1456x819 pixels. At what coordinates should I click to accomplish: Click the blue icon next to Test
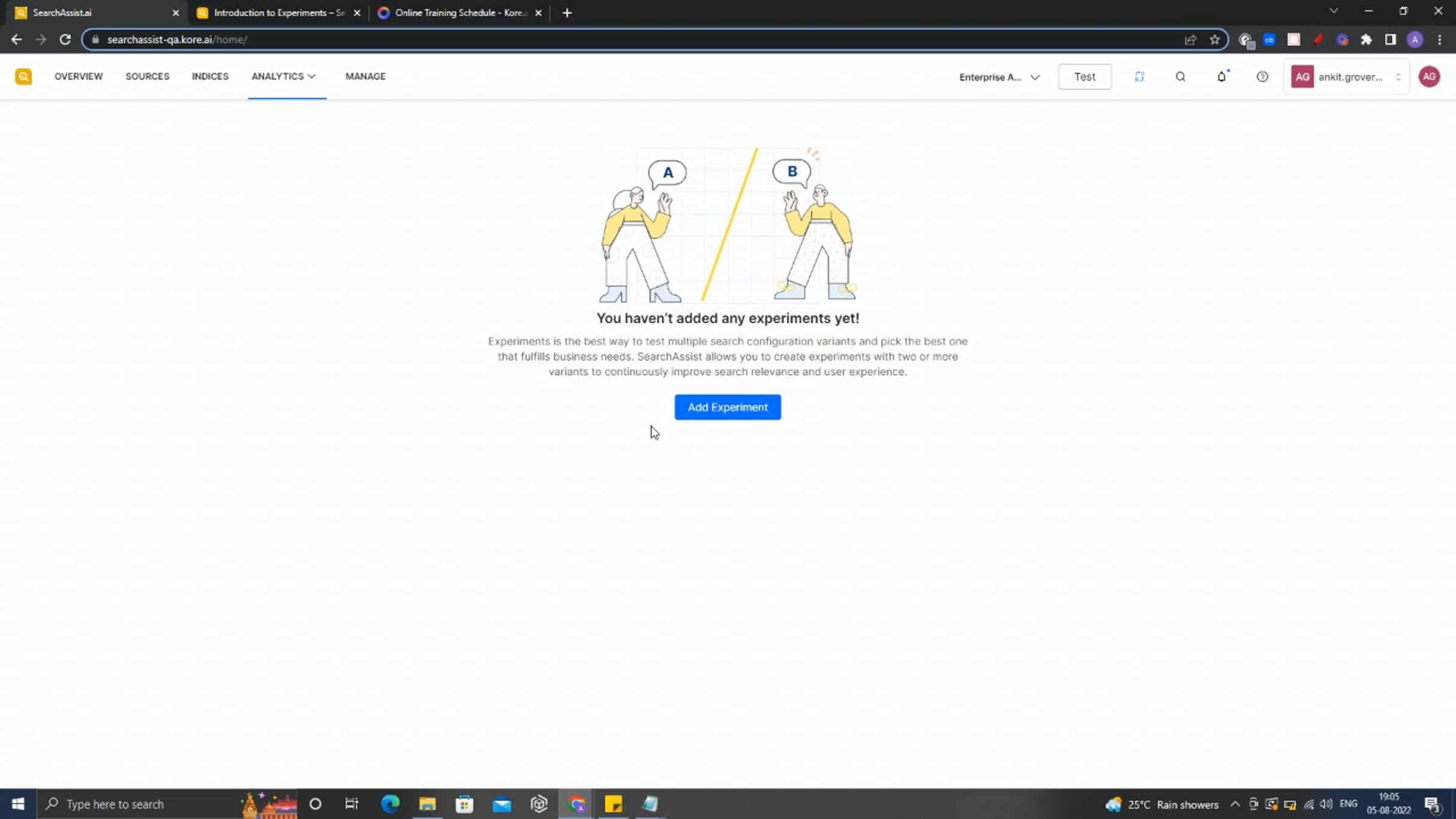click(x=1139, y=76)
